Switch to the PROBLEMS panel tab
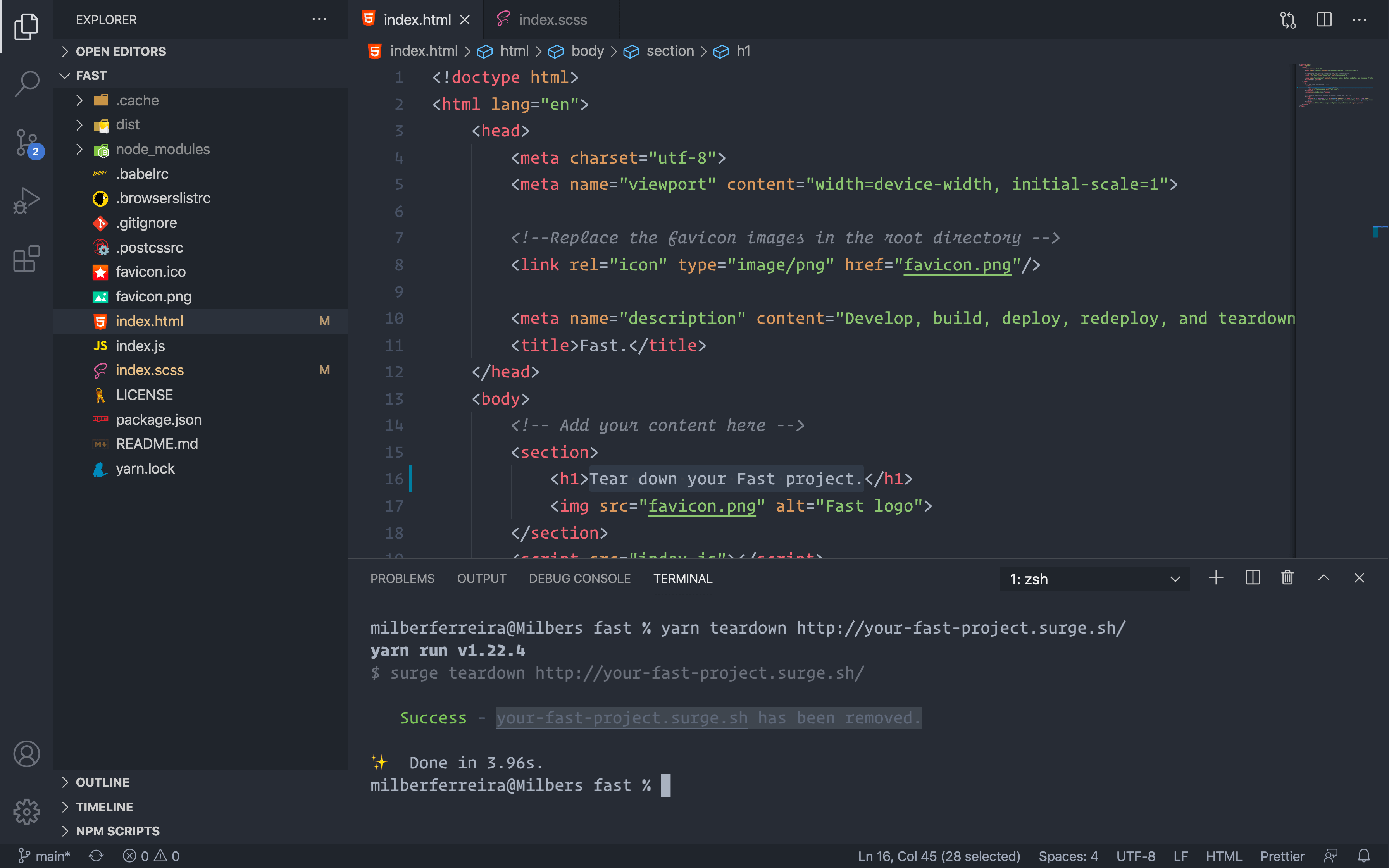 402,579
